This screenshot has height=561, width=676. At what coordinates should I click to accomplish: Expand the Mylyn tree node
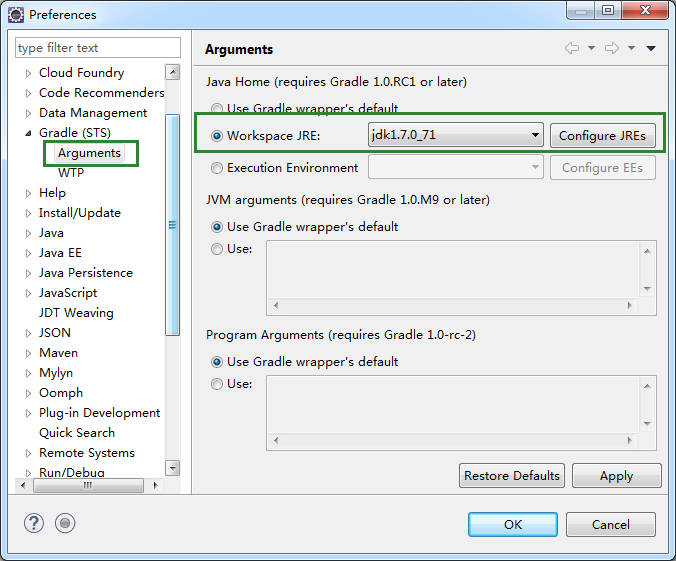point(28,373)
